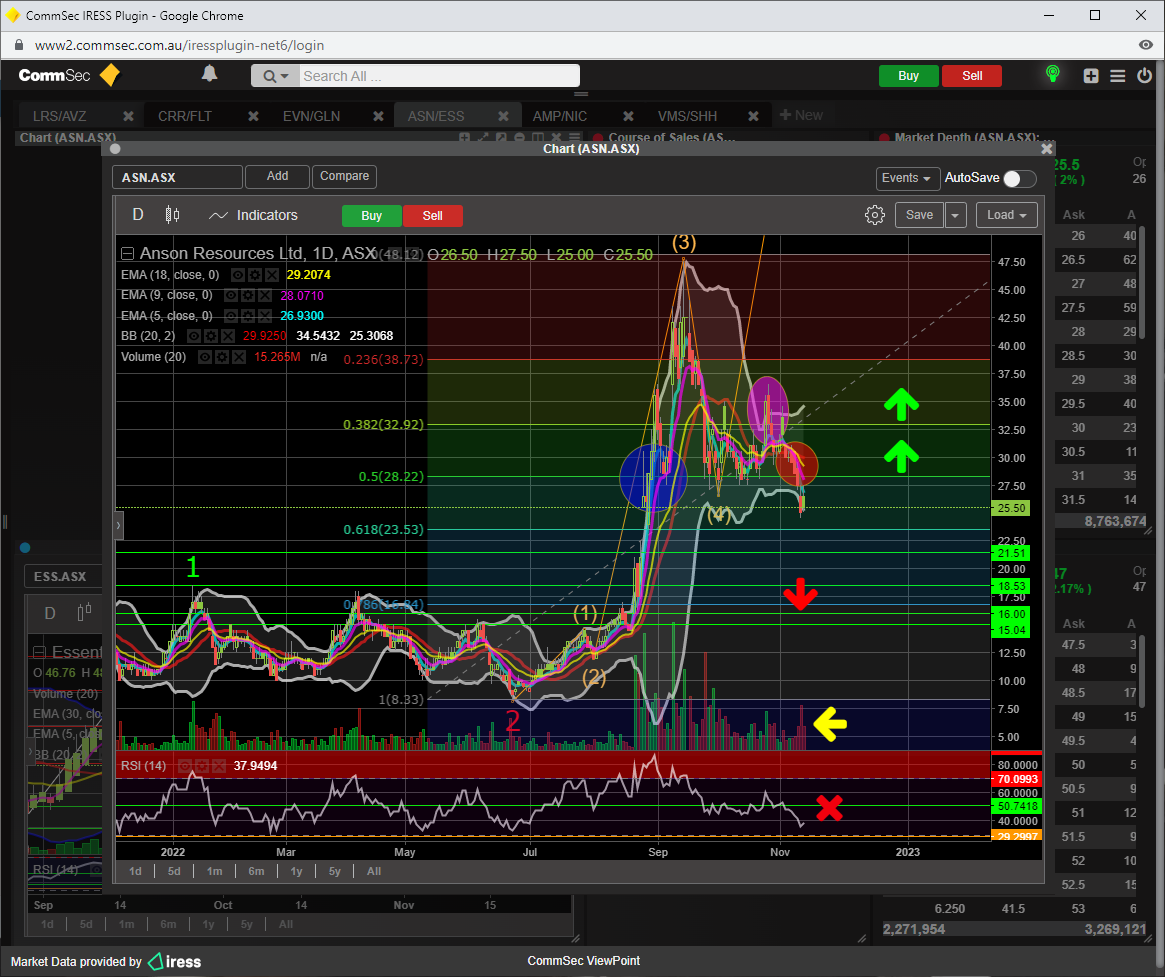
Task: Click the candlestick chart type icon
Action: pyautogui.click(x=172, y=215)
